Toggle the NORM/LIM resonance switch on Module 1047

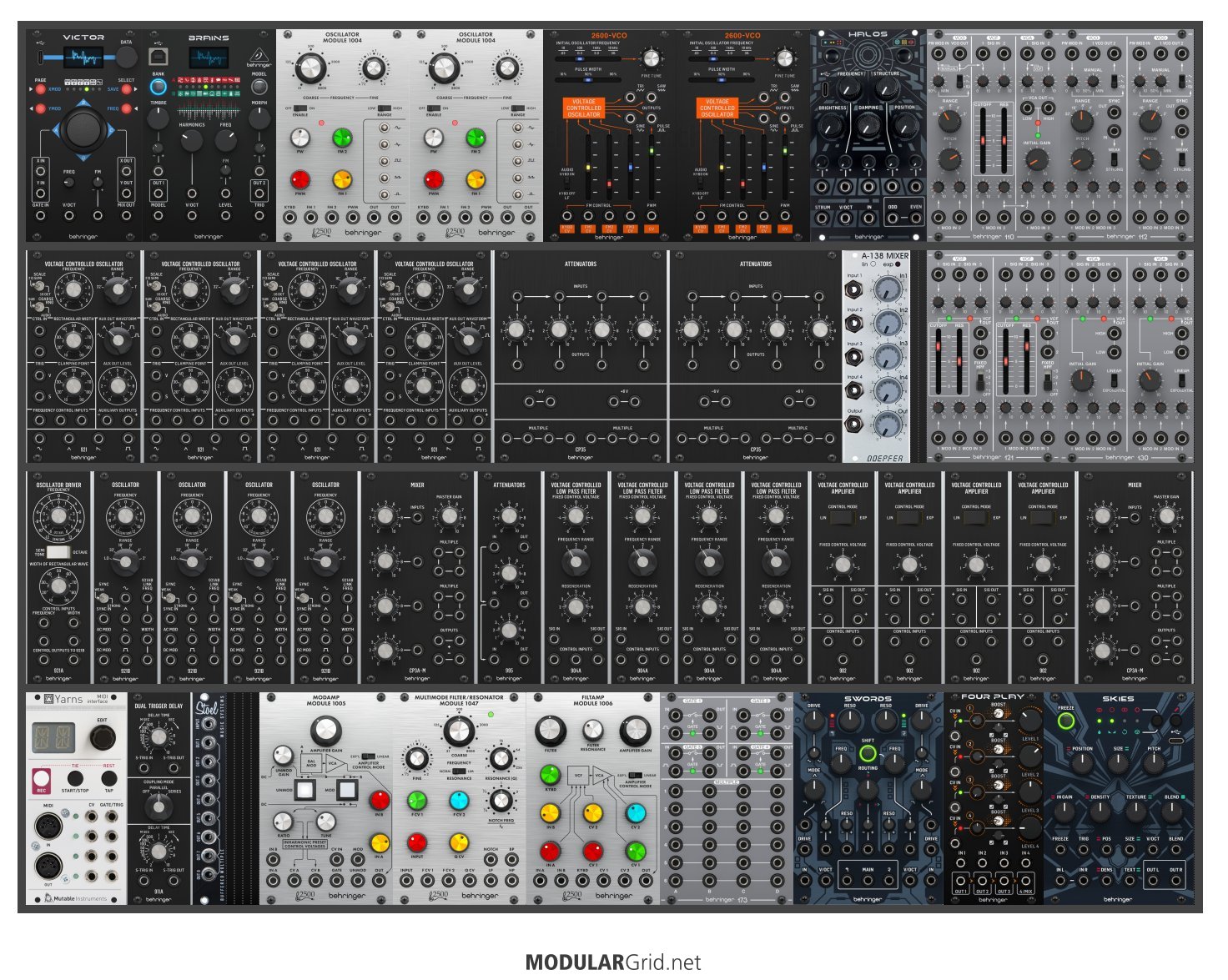pos(459,771)
